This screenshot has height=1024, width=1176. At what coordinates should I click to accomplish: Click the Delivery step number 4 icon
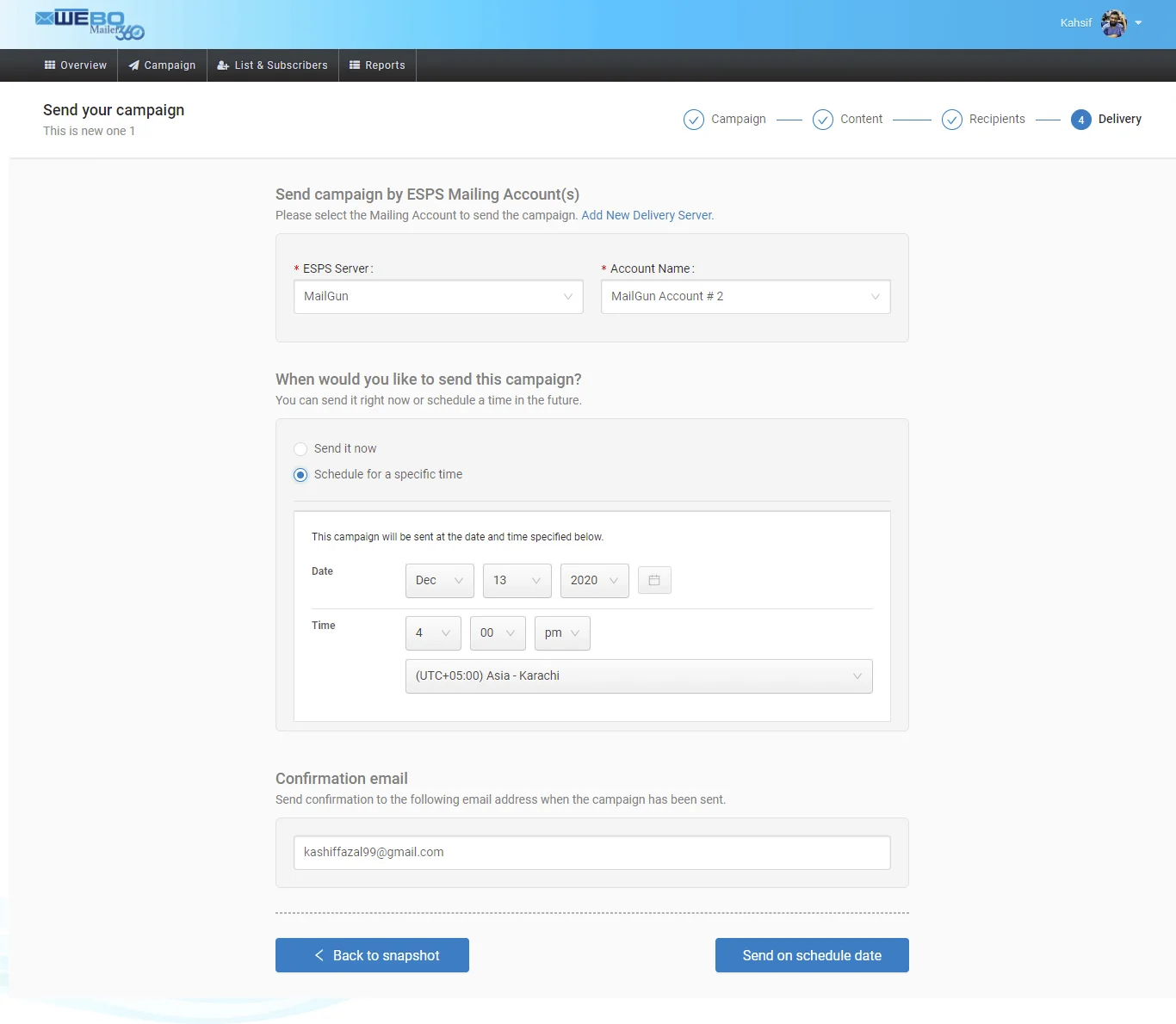pos(1081,120)
